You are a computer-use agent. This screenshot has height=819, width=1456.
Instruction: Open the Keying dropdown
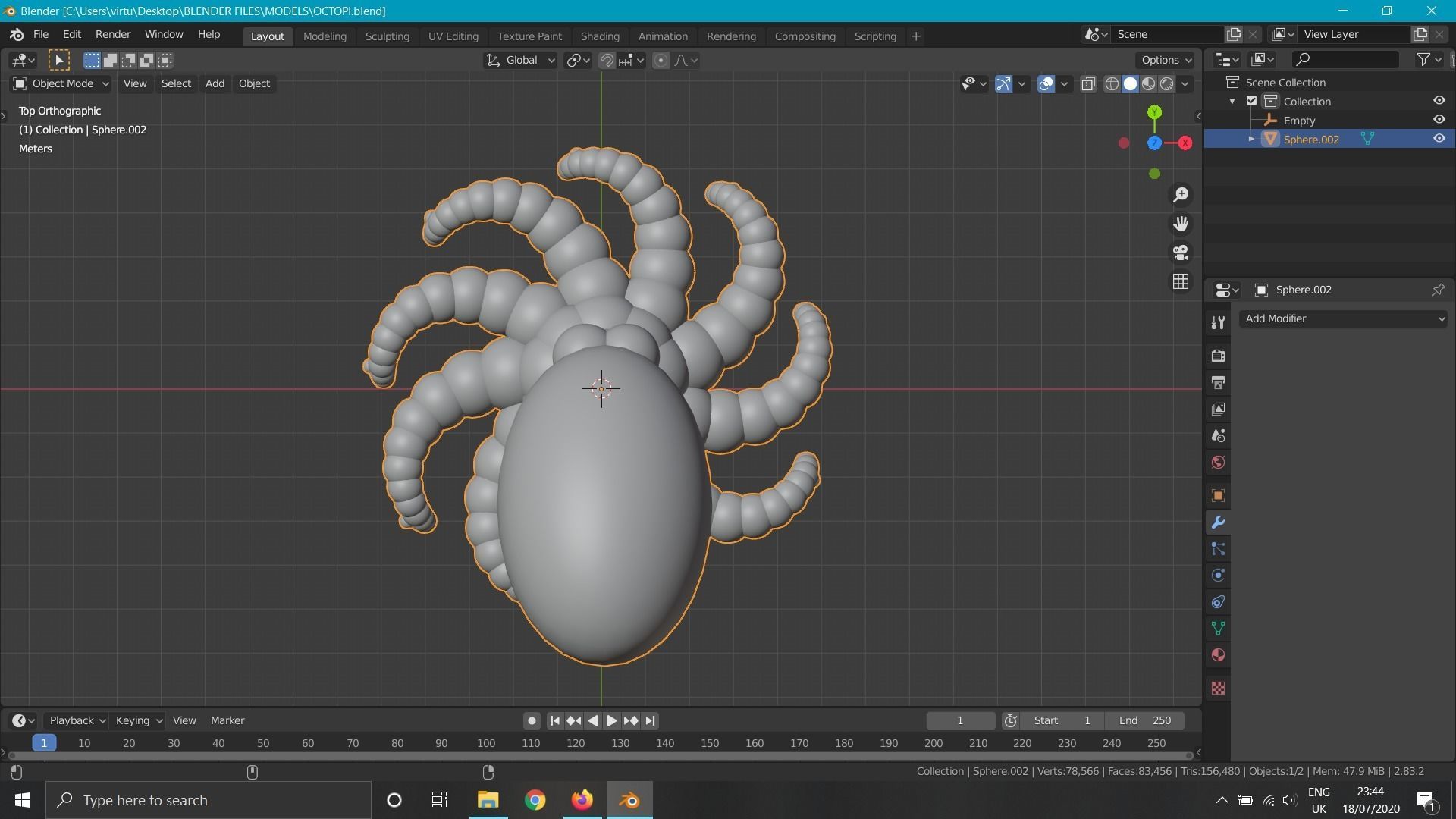[x=138, y=720]
